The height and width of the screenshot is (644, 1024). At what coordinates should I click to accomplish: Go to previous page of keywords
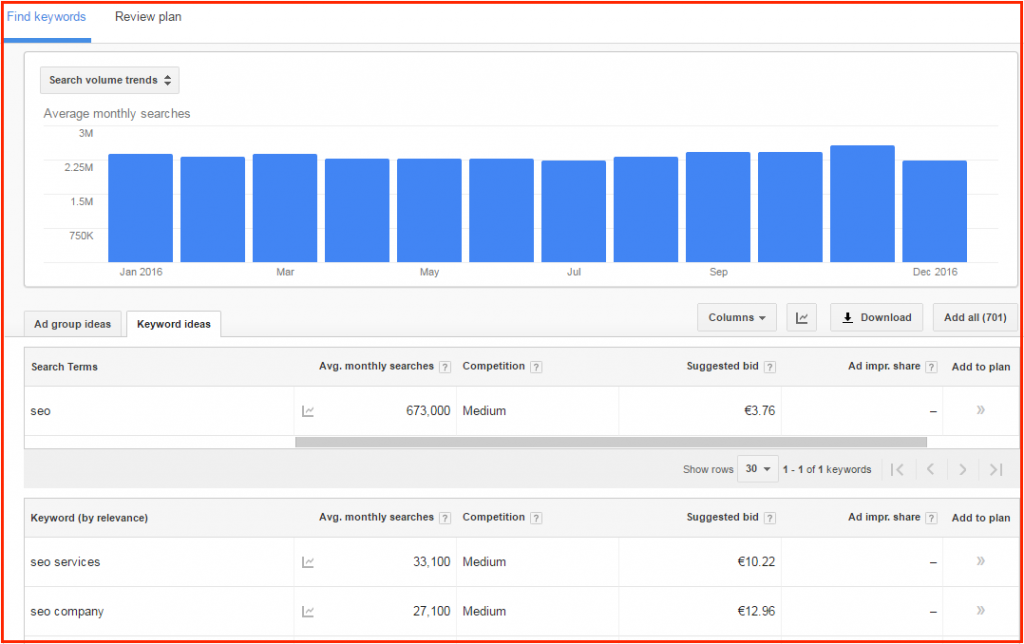[931, 469]
